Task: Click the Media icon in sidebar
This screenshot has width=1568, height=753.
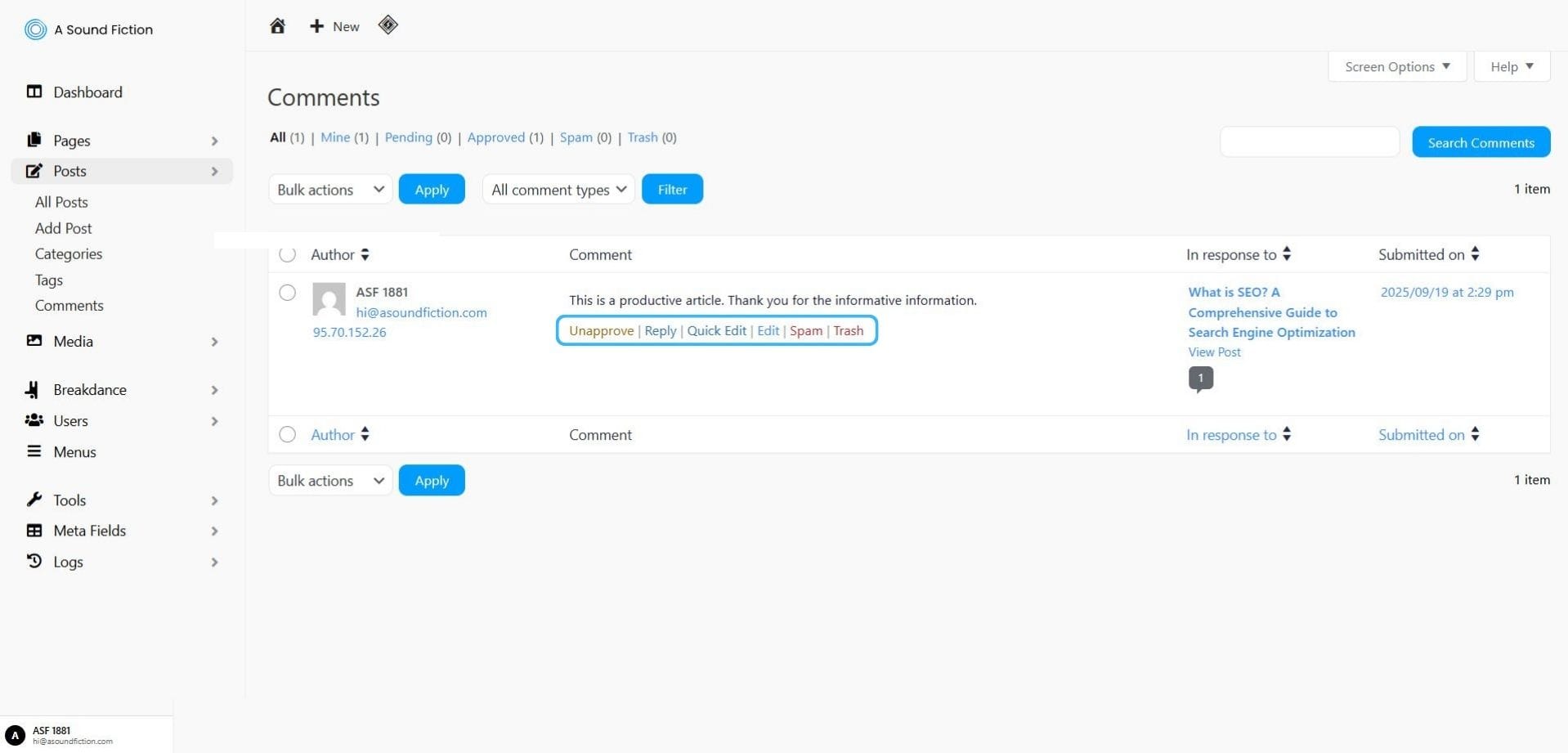Action: point(34,341)
